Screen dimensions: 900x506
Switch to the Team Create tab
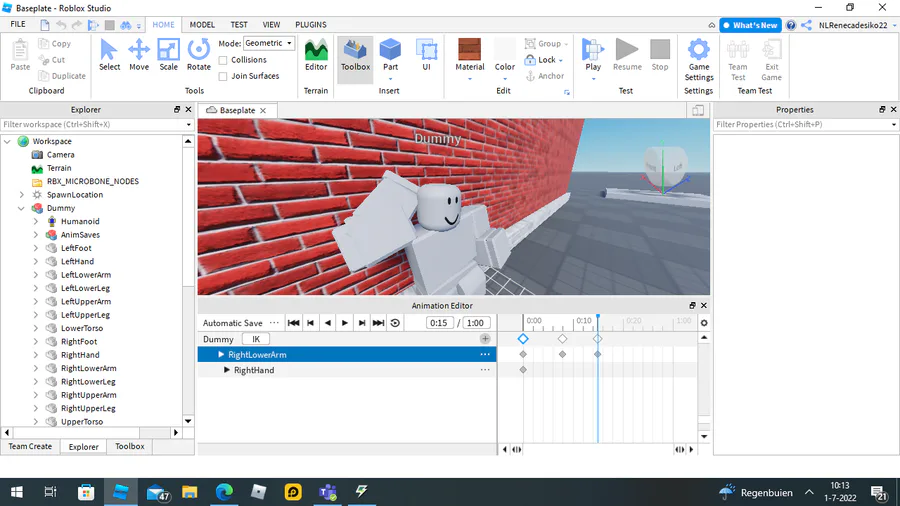(30, 446)
